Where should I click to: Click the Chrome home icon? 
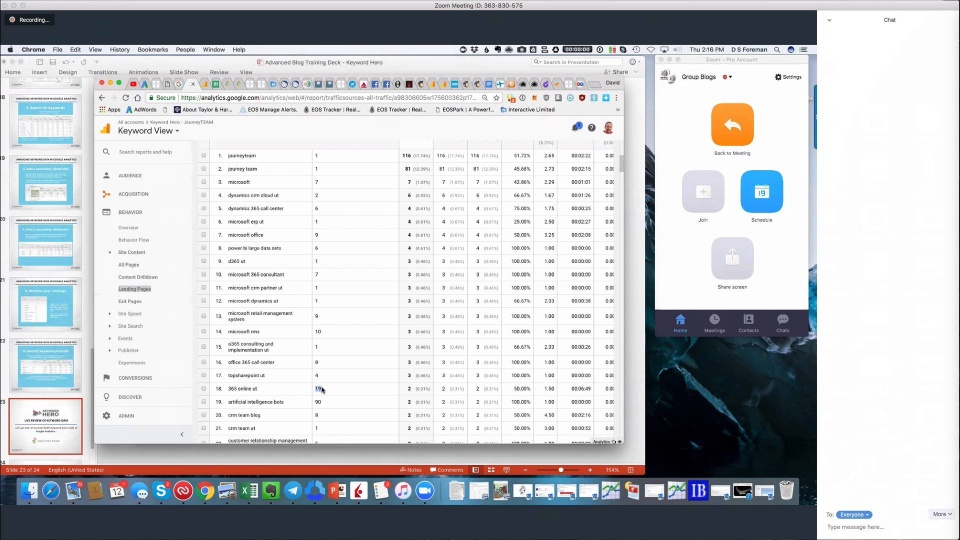pyautogui.click(x=138, y=98)
